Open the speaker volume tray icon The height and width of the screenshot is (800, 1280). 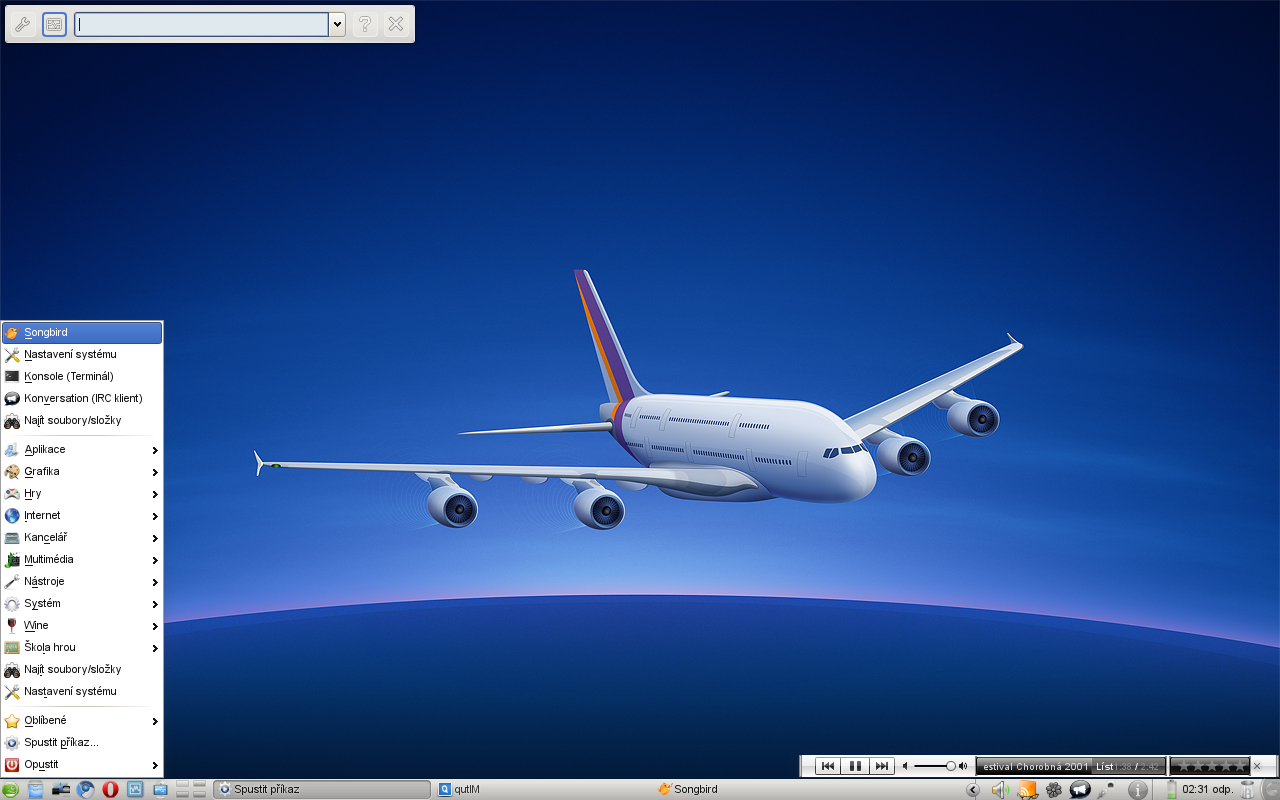(1000, 790)
